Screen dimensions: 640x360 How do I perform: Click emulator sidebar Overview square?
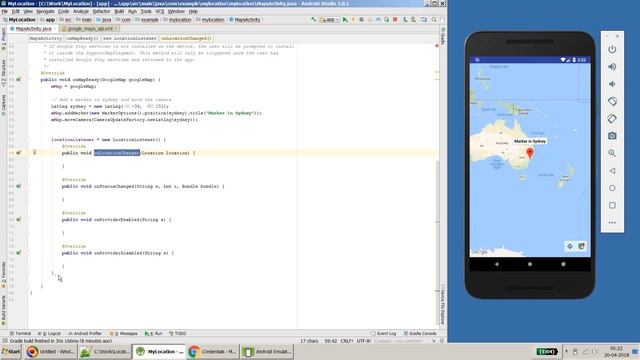(x=612, y=205)
